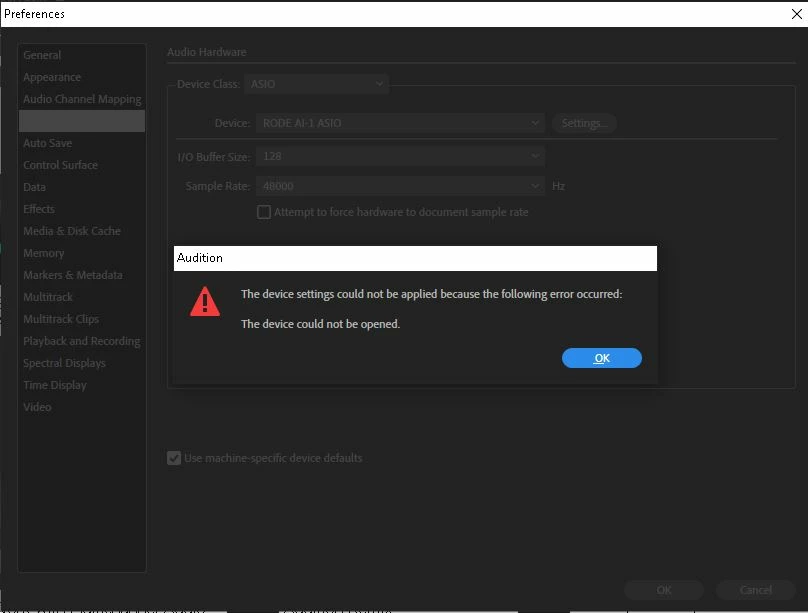Click the Audition dialog title bar
The image size is (808, 613).
415,258
